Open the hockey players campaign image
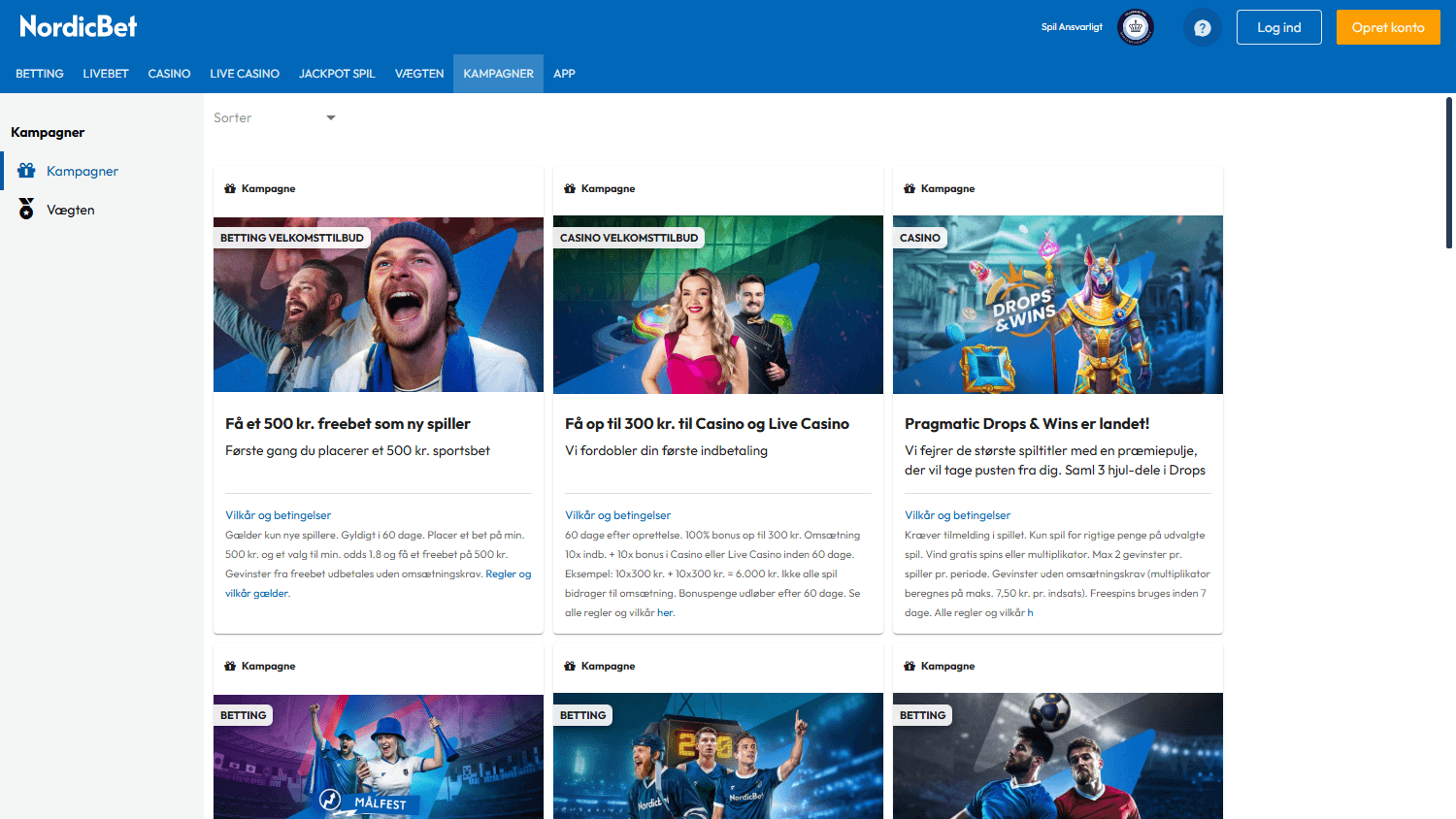This screenshot has height=819, width=1456. 718,756
